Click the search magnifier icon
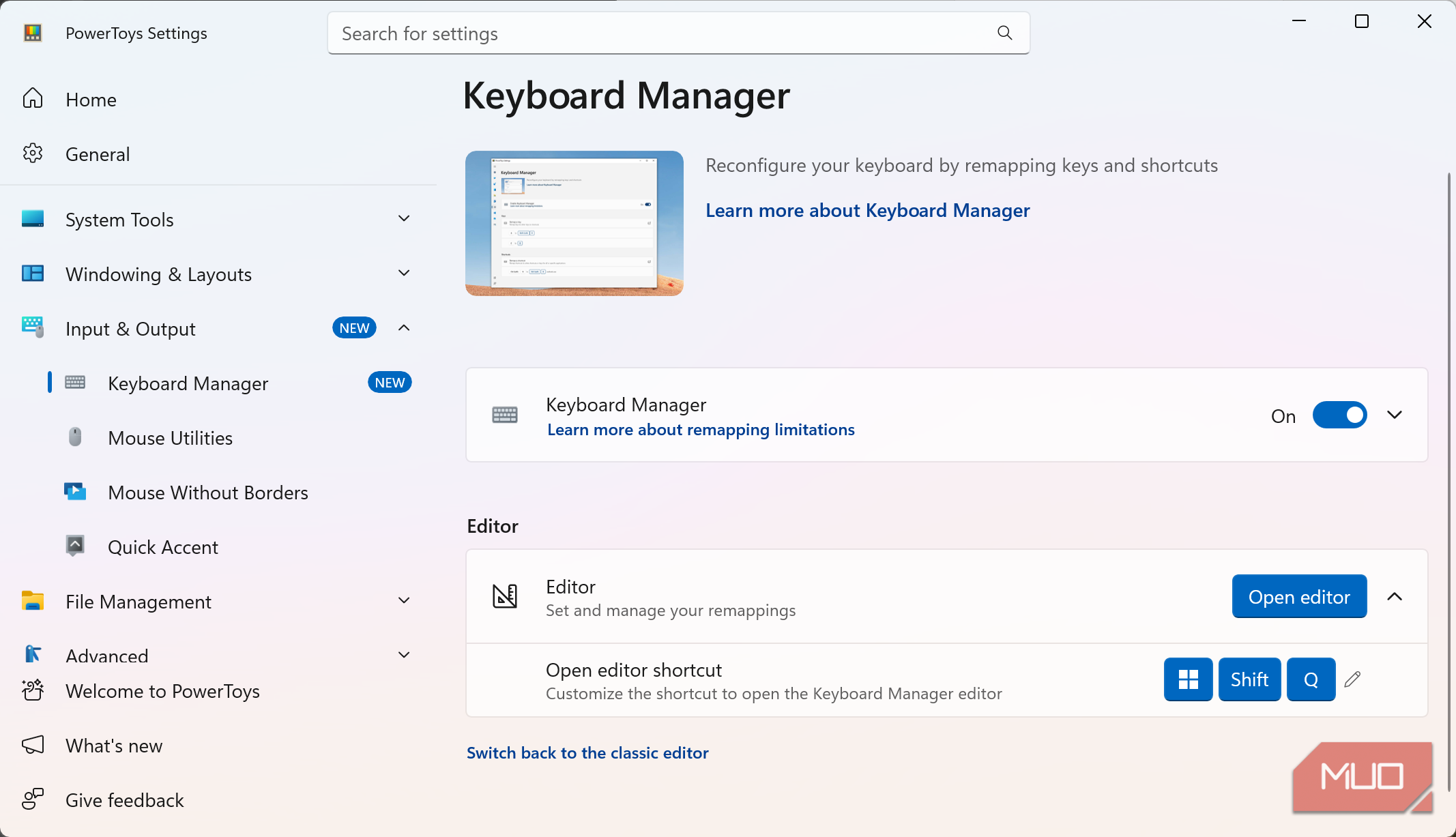The height and width of the screenshot is (837, 1456). [1004, 33]
